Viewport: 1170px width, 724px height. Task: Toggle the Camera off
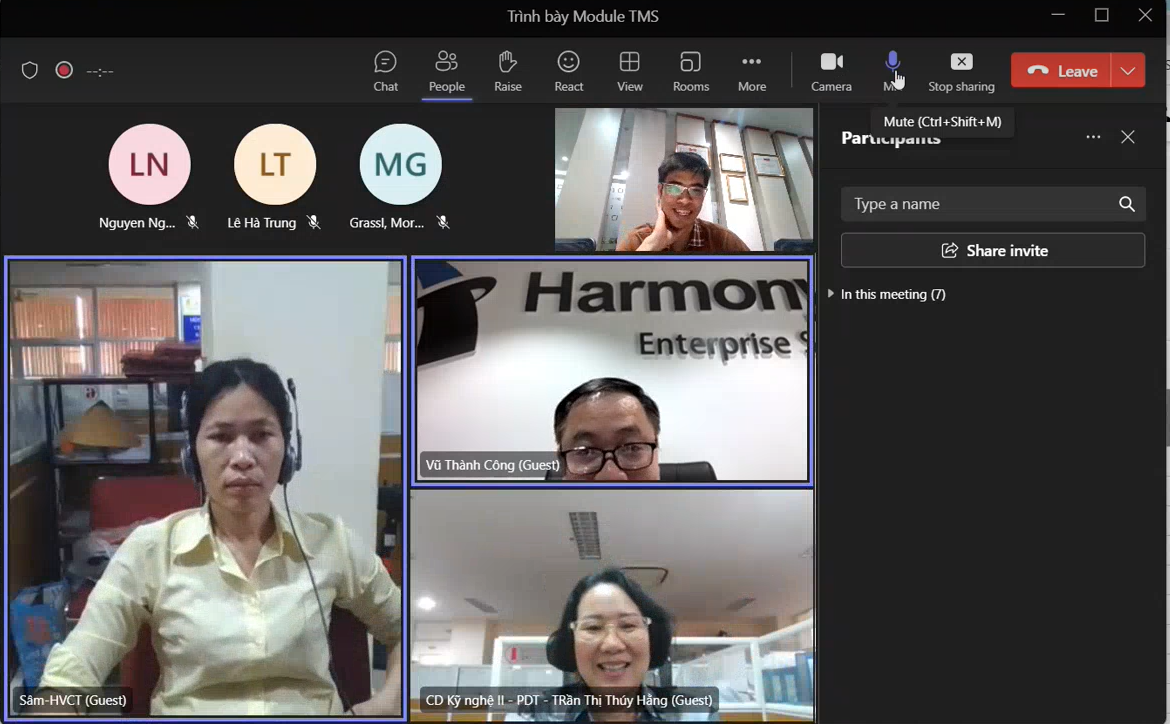coord(831,71)
